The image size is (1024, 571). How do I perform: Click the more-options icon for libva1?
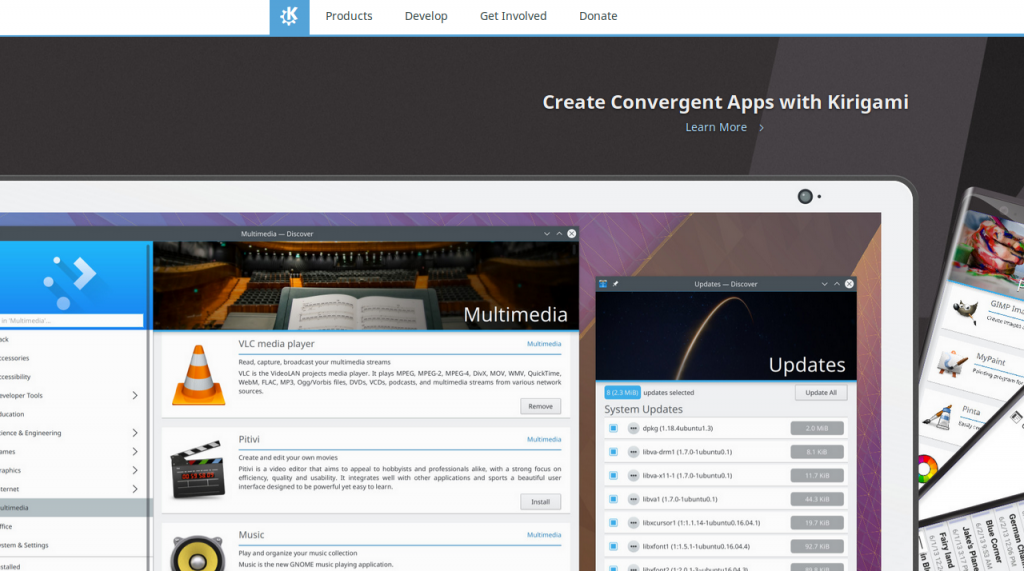pyautogui.click(x=633, y=499)
